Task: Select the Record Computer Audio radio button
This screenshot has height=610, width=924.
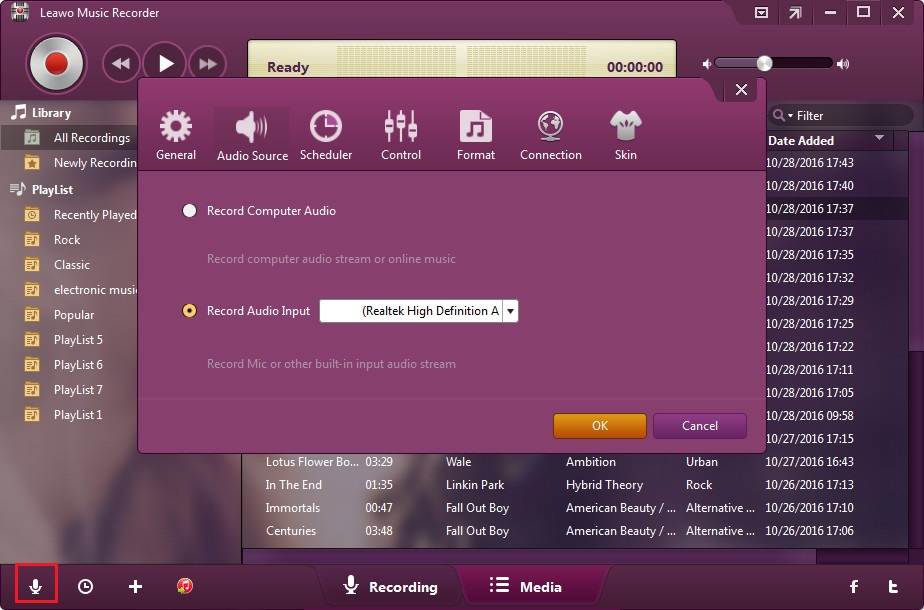Action: [x=189, y=211]
